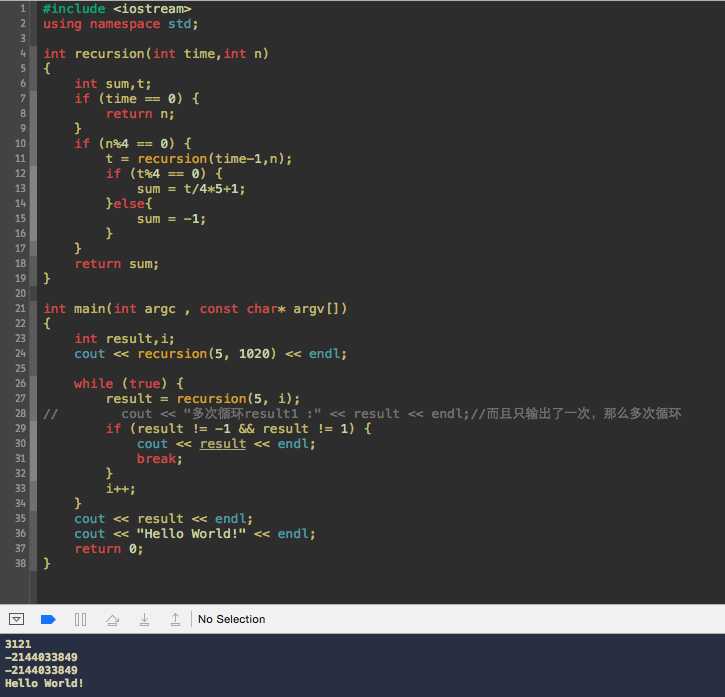This screenshot has width=725, height=697.
Task: Click 'recursion(time-1,n)' call on line 11
Action: [x=210, y=159]
